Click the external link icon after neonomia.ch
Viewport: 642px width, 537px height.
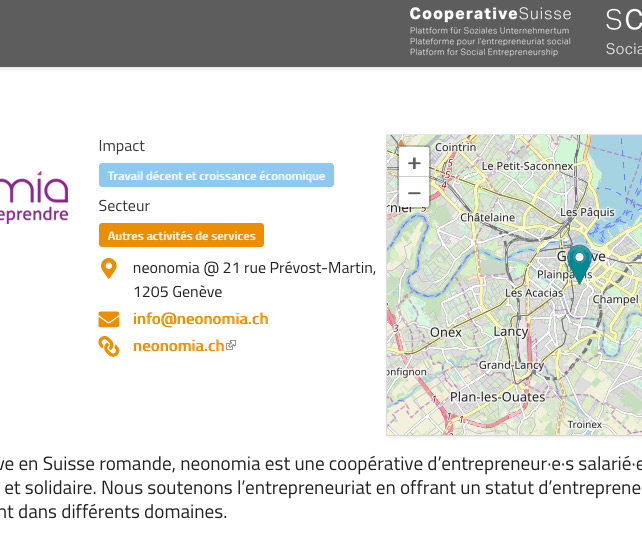[x=231, y=345]
